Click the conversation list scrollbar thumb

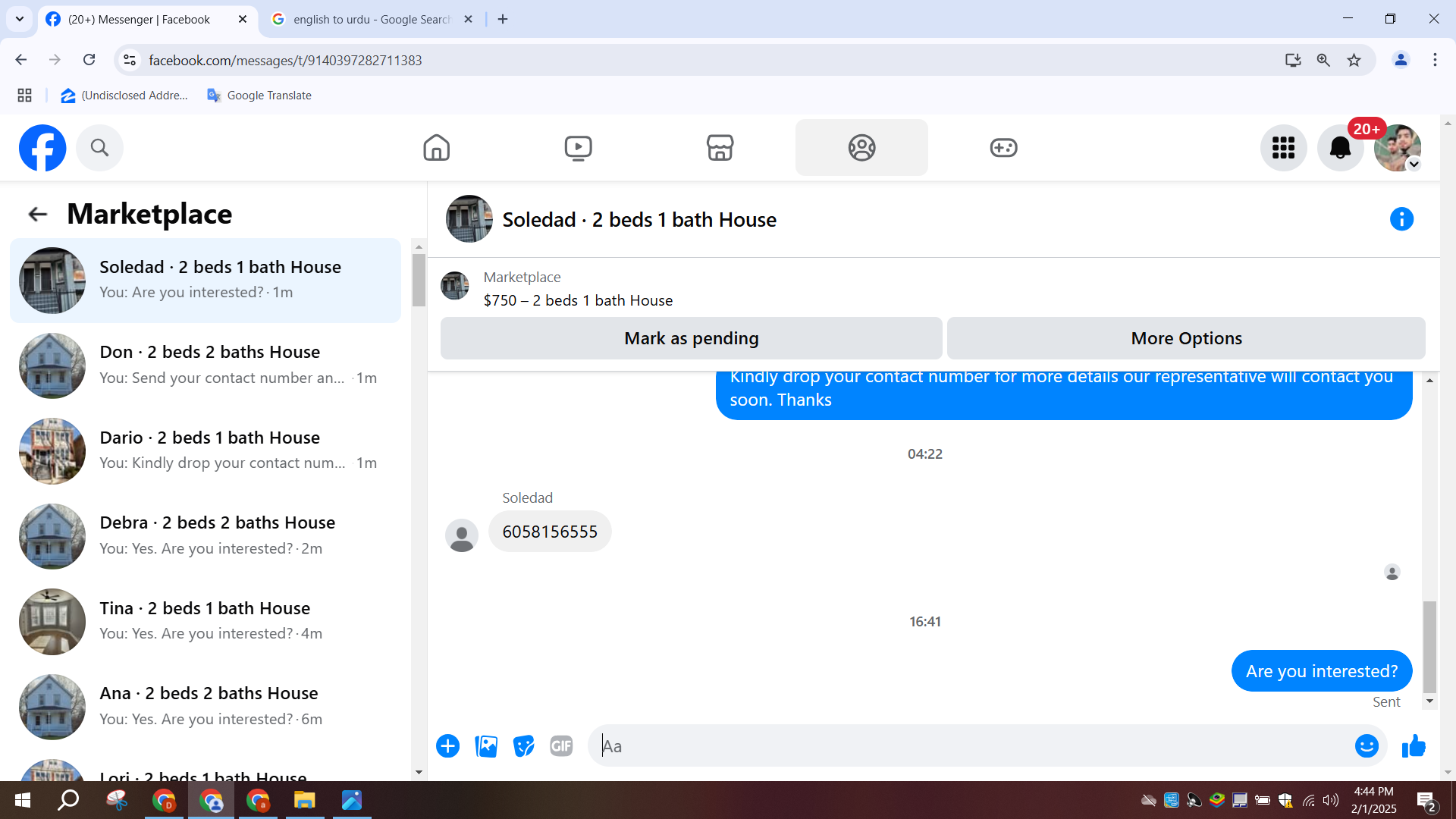419,281
